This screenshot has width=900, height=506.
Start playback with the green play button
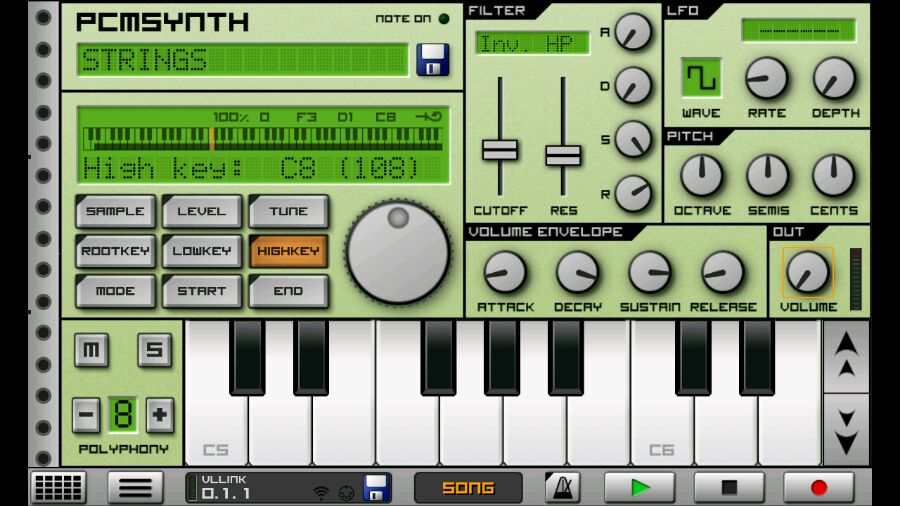point(639,488)
